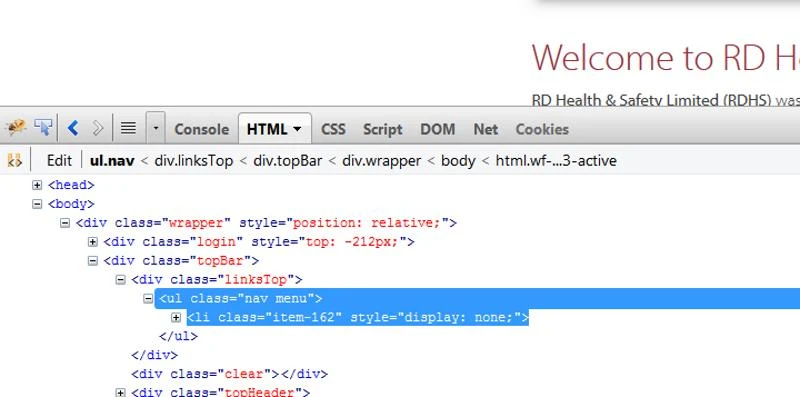Select the body tag line

click(71, 204)
